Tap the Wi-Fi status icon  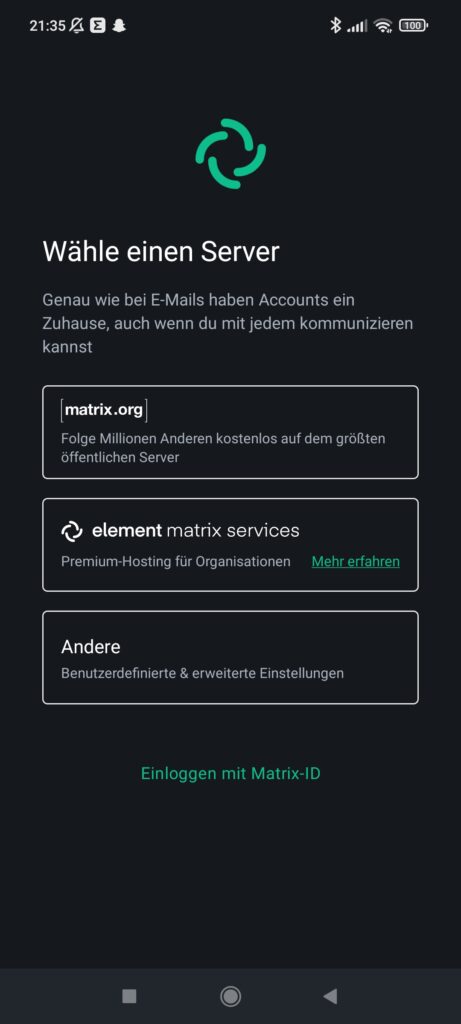point(383,25)
